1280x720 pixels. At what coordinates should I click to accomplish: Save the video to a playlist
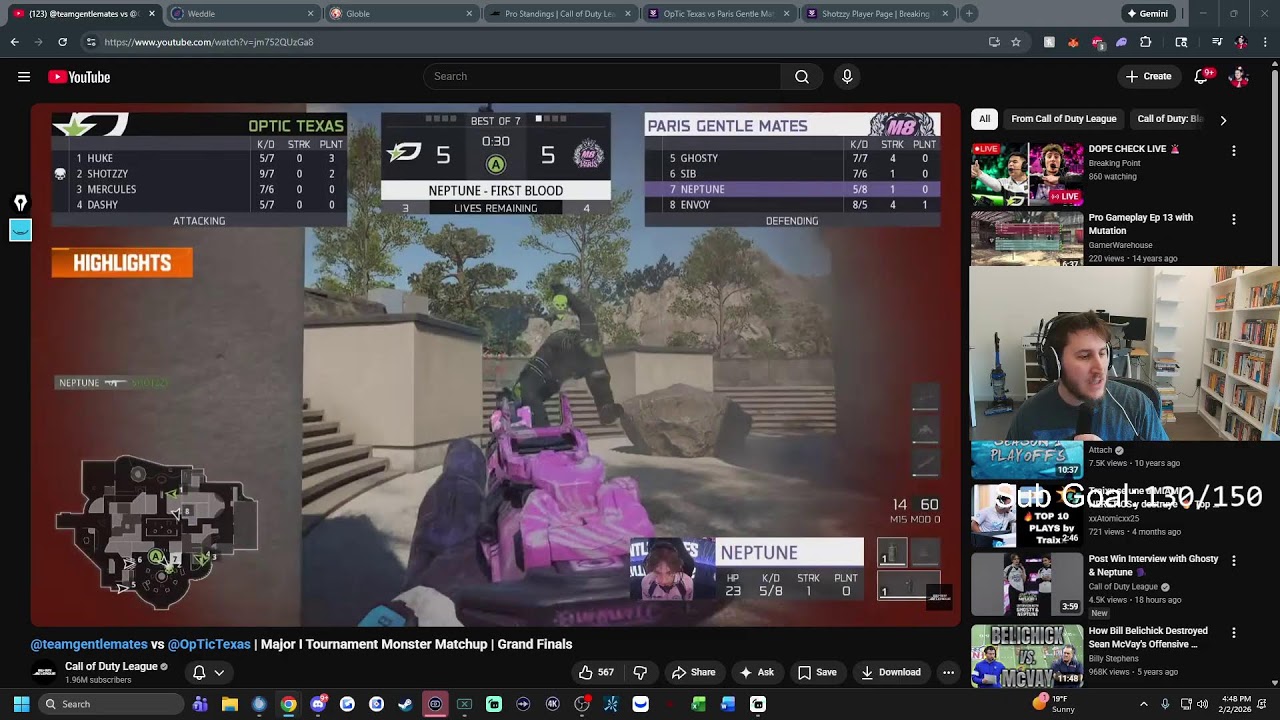pos(817,673)
